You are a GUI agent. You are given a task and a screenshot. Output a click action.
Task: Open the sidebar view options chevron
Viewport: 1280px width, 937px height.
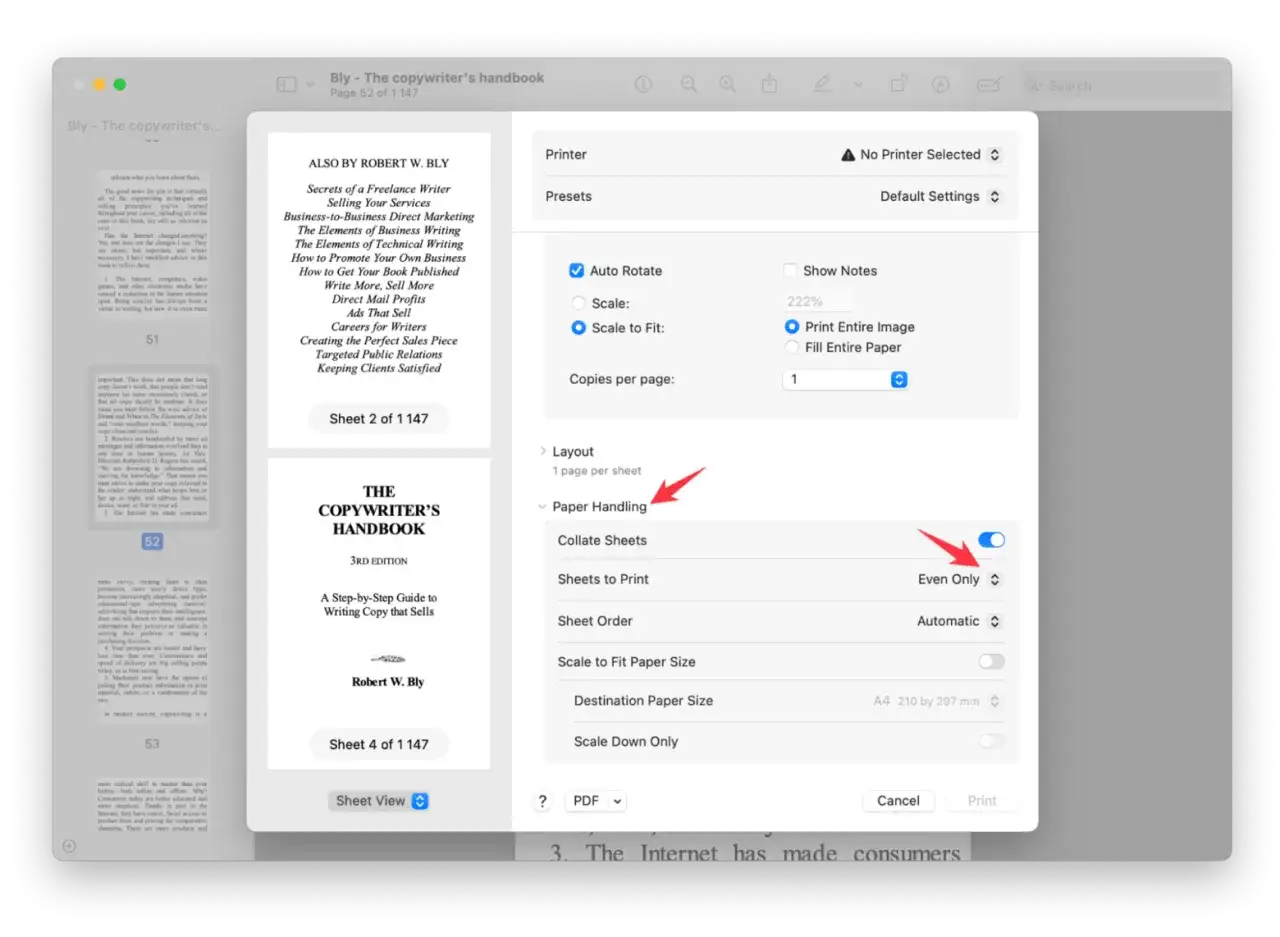[309, 85]
